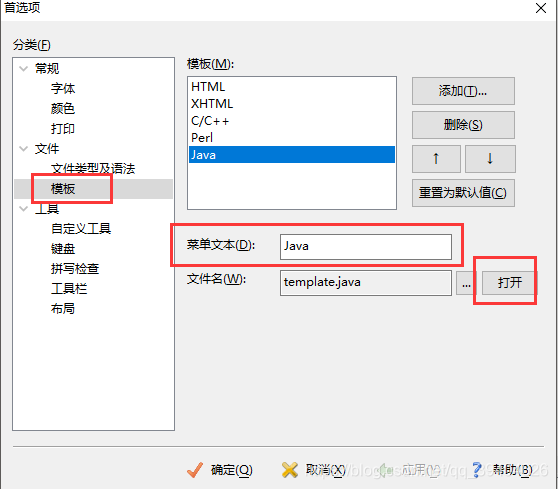558x489 pixels.
Task: Select Java in template list
Action: (292, 154)
